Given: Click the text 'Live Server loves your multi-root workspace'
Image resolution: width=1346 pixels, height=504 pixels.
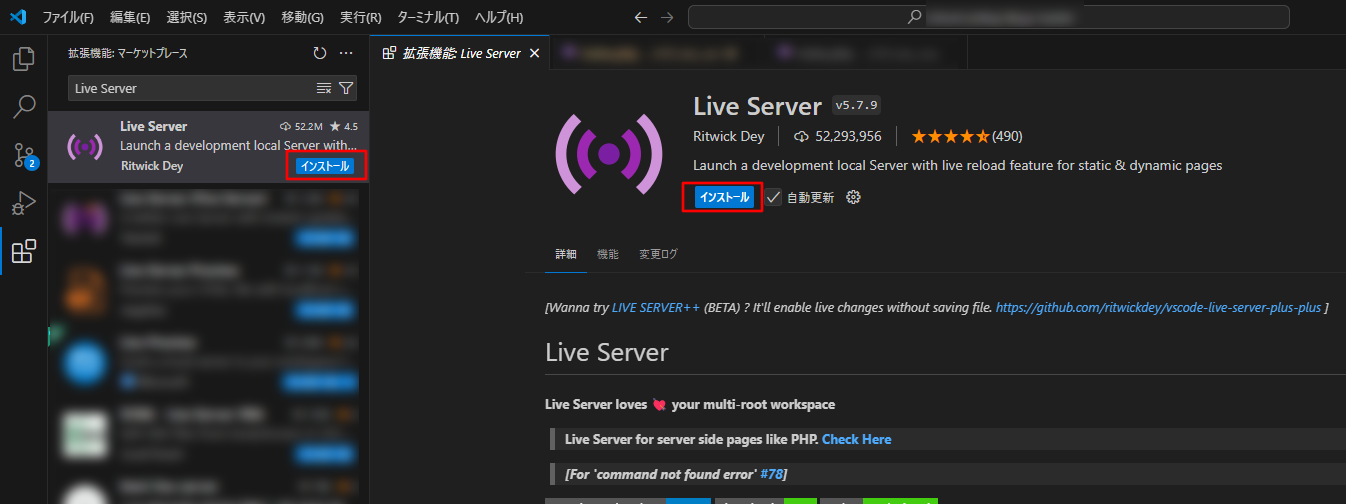Looking at the screenshot, I should [690, 405].
